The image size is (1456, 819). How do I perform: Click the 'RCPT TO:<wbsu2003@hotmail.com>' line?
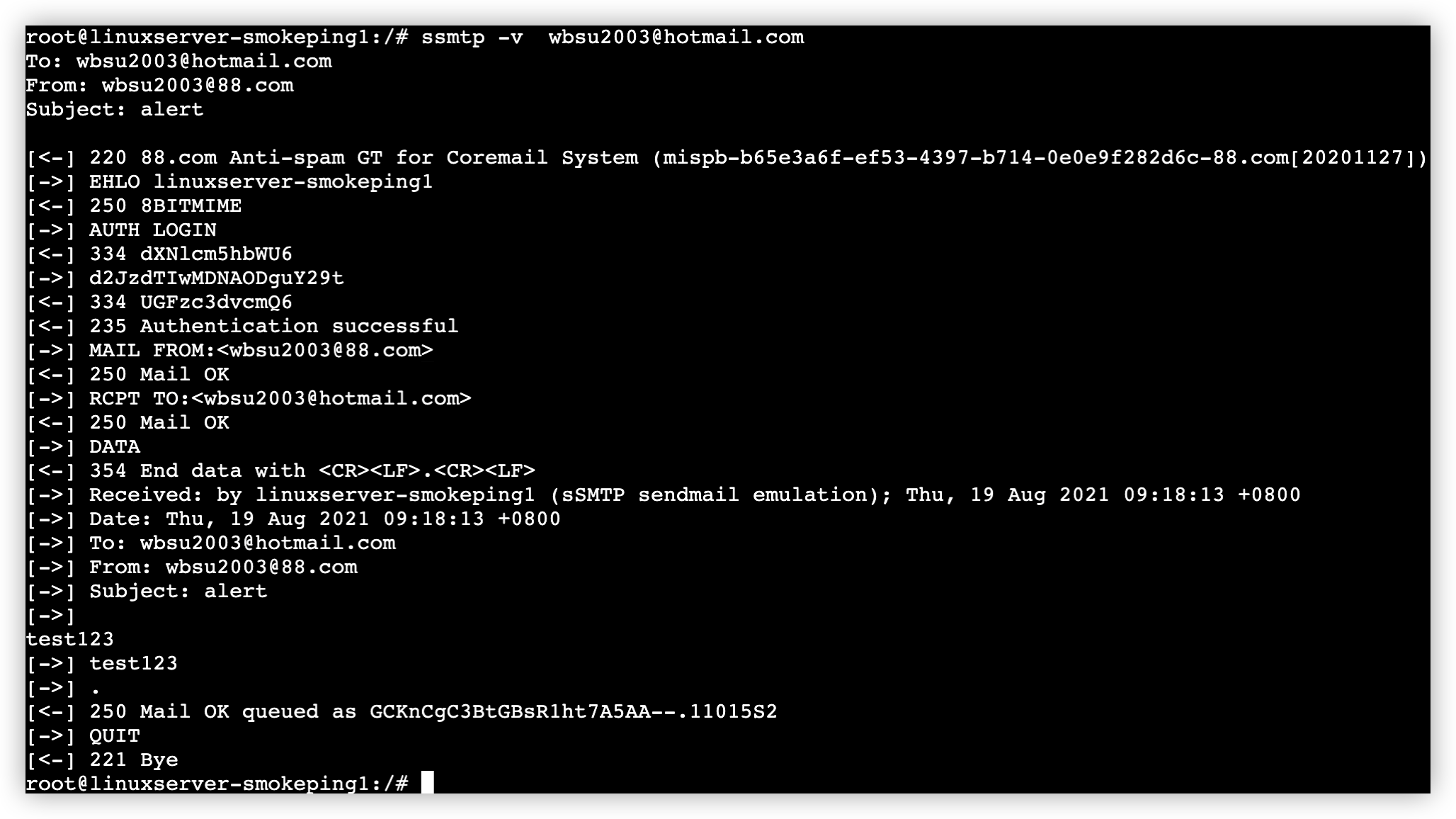click(280, 398)
